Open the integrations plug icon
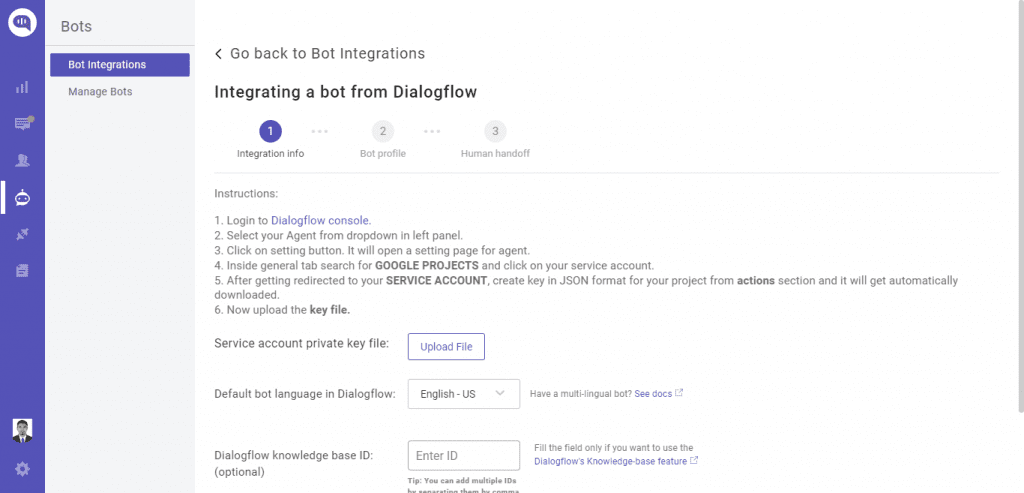Image resolution: width=1024 pixels, height=493 pixels. [x=22, y=234]
